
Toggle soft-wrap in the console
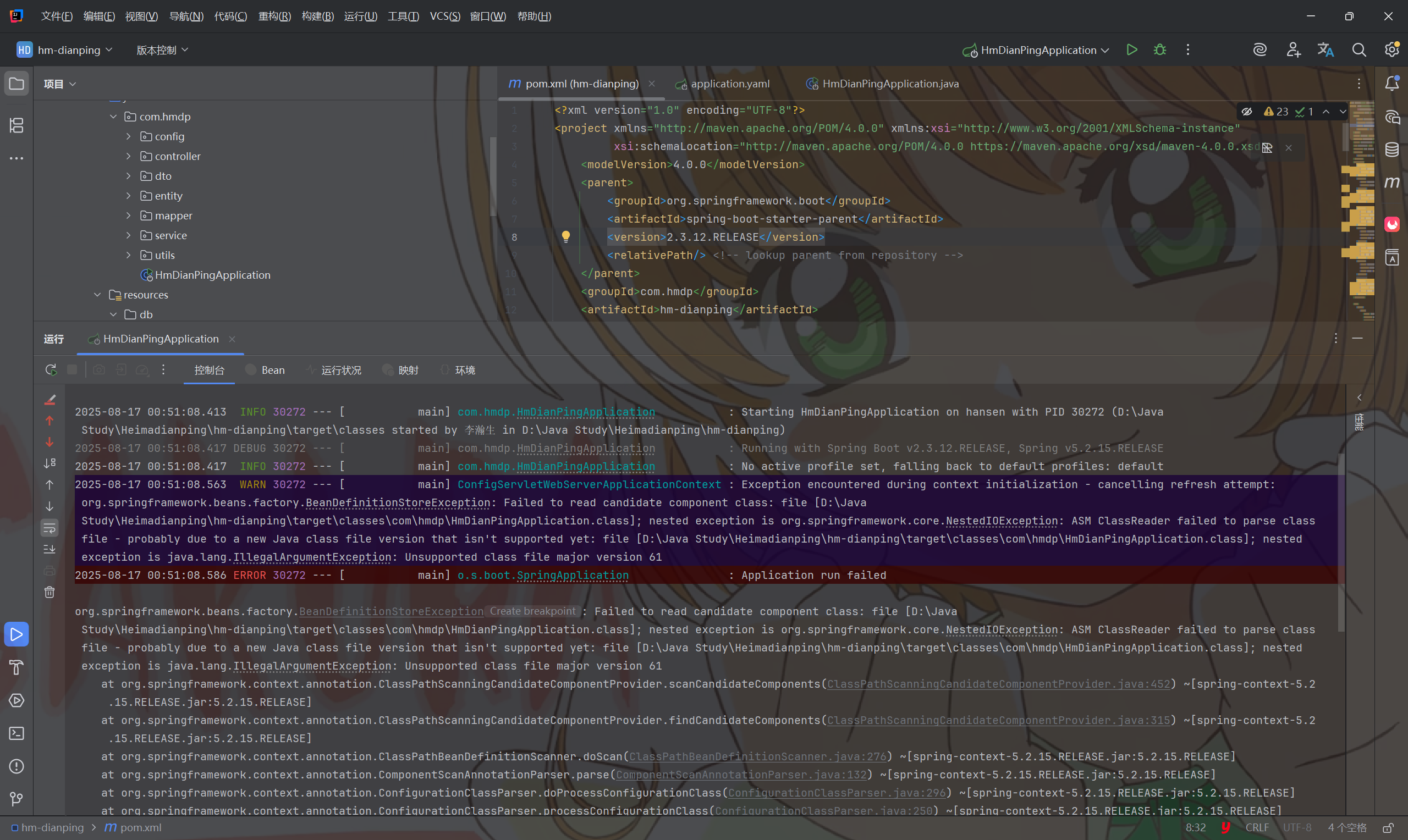pos(50,528)
